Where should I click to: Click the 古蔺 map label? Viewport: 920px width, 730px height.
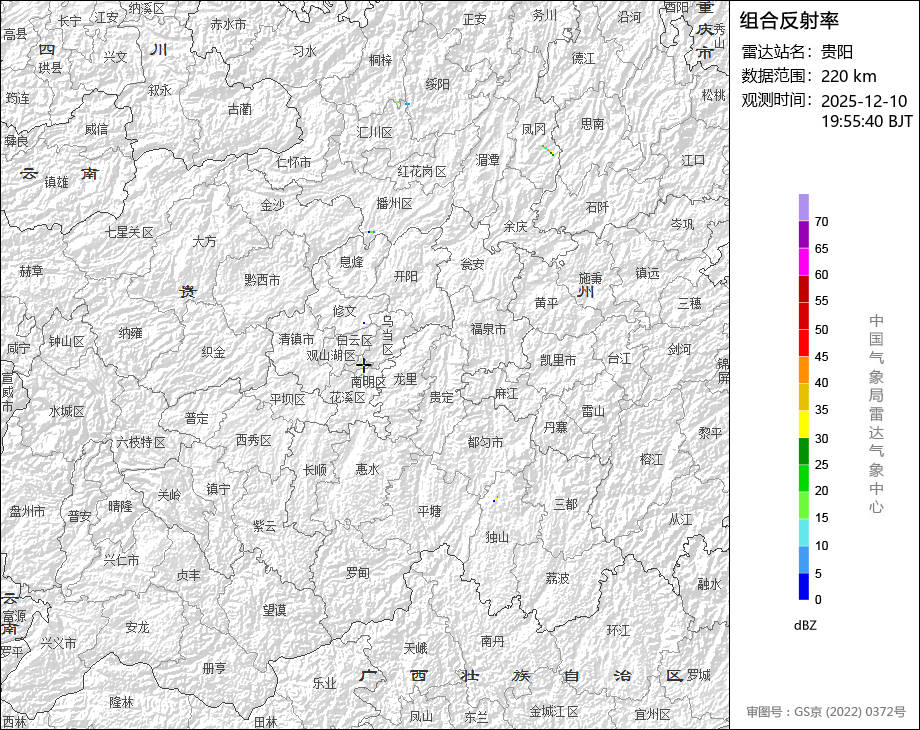tap(239, 109)
